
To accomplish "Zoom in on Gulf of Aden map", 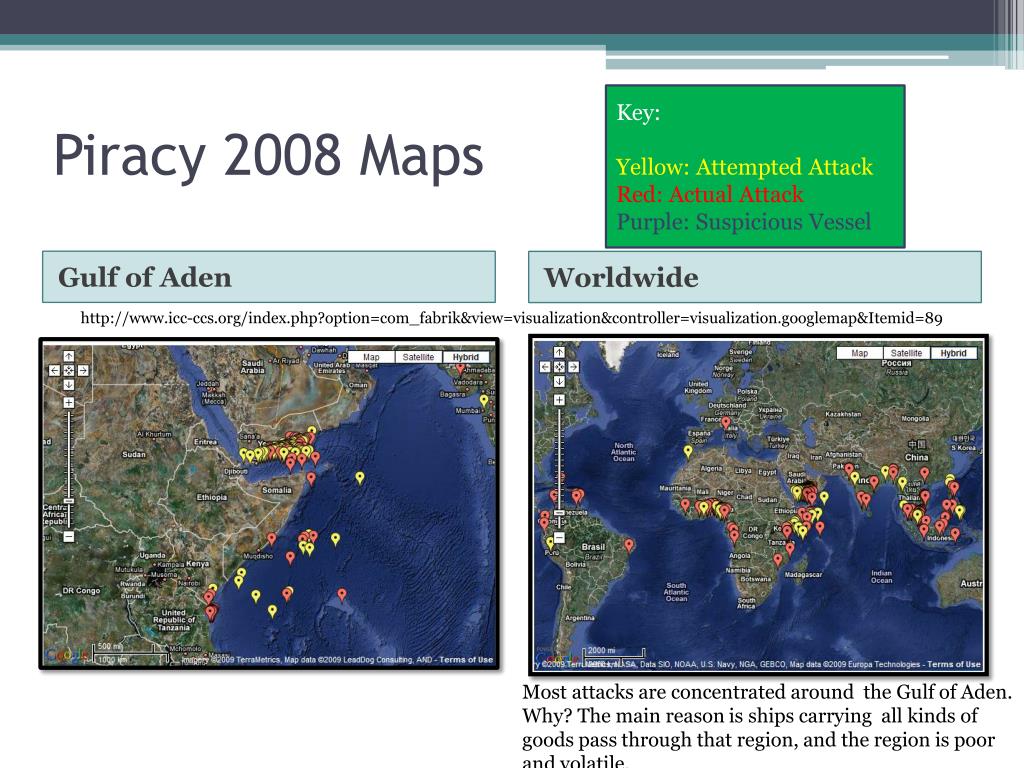I will [x=69, y=403].
